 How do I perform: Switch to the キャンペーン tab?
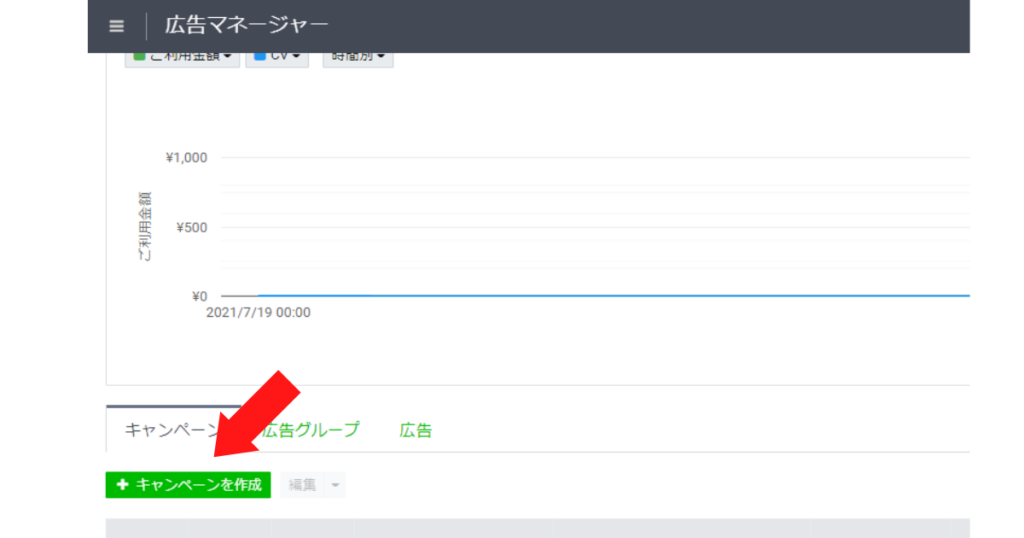pos(174,430)
